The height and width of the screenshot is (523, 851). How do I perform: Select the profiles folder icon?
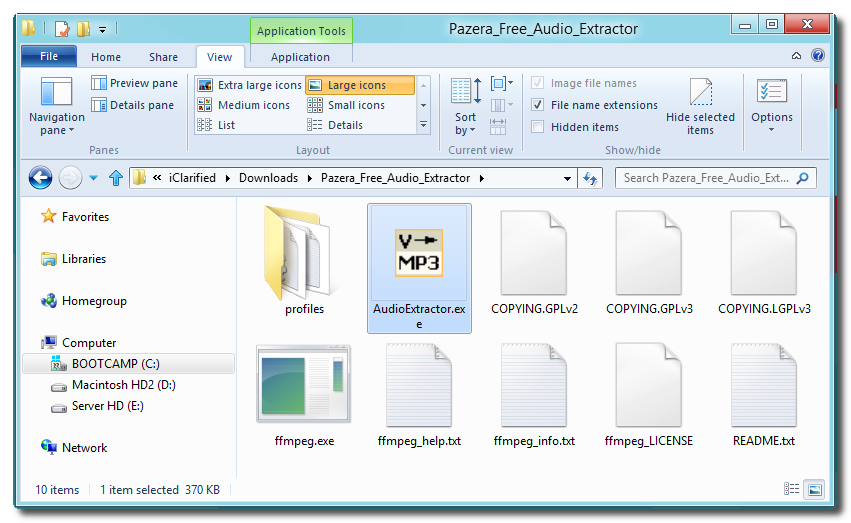tap(302, 253)
